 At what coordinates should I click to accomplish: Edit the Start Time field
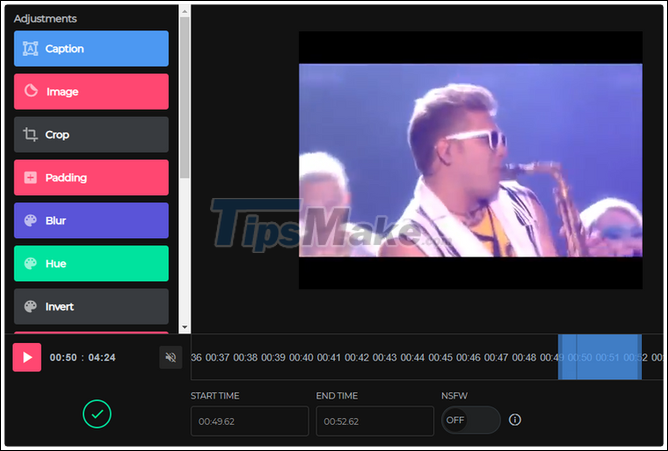pyautogui.click(x=250, y=421)
